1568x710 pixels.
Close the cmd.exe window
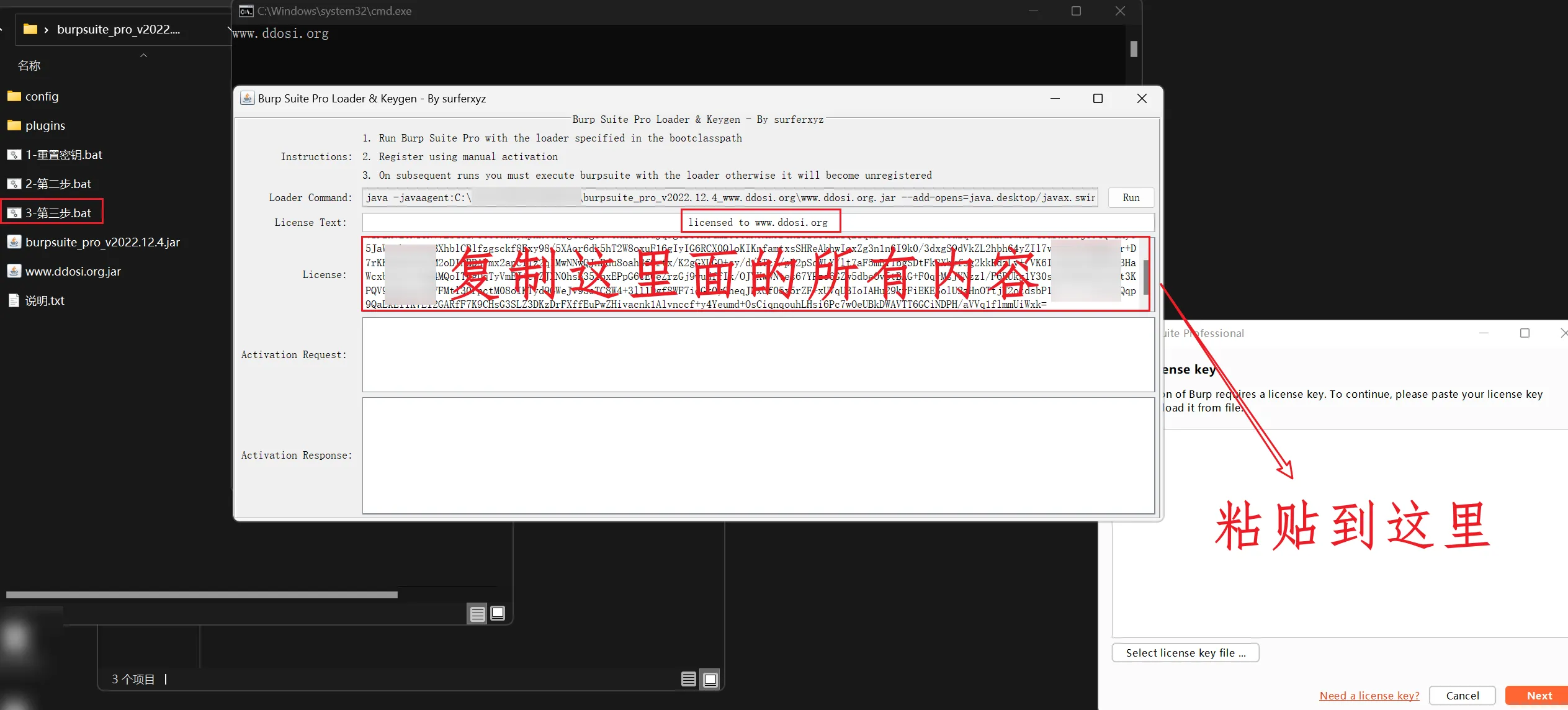1119,11
